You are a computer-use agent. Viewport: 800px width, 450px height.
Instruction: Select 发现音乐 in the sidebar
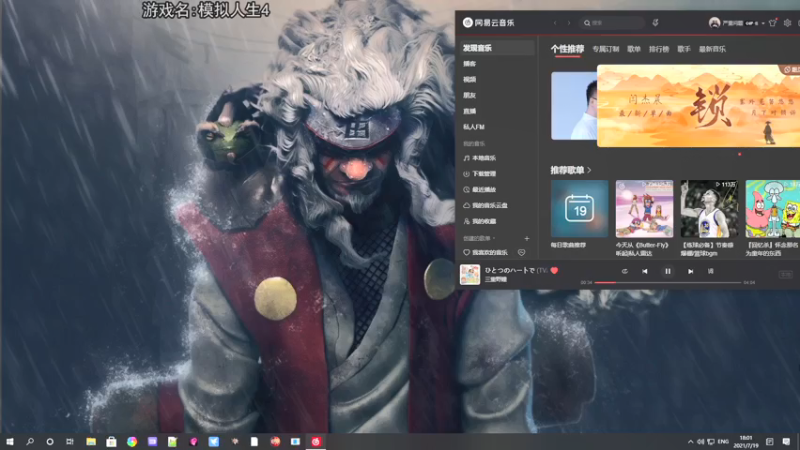pos(497,48)
